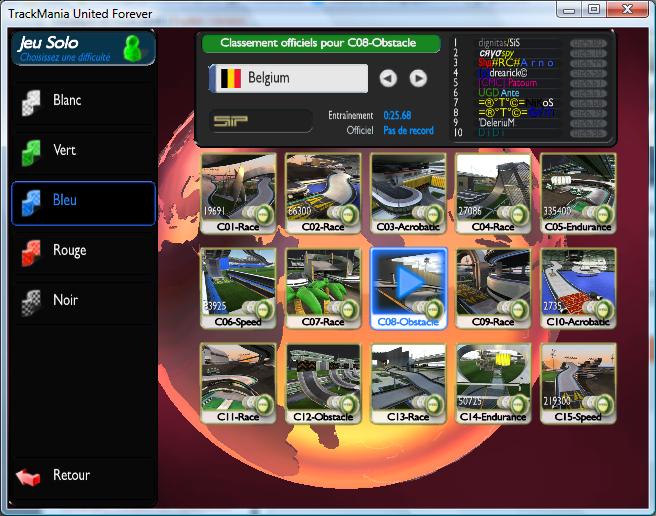
Task: Open the C01-Race track thumbnail
Action: click(x=238, y=191)
